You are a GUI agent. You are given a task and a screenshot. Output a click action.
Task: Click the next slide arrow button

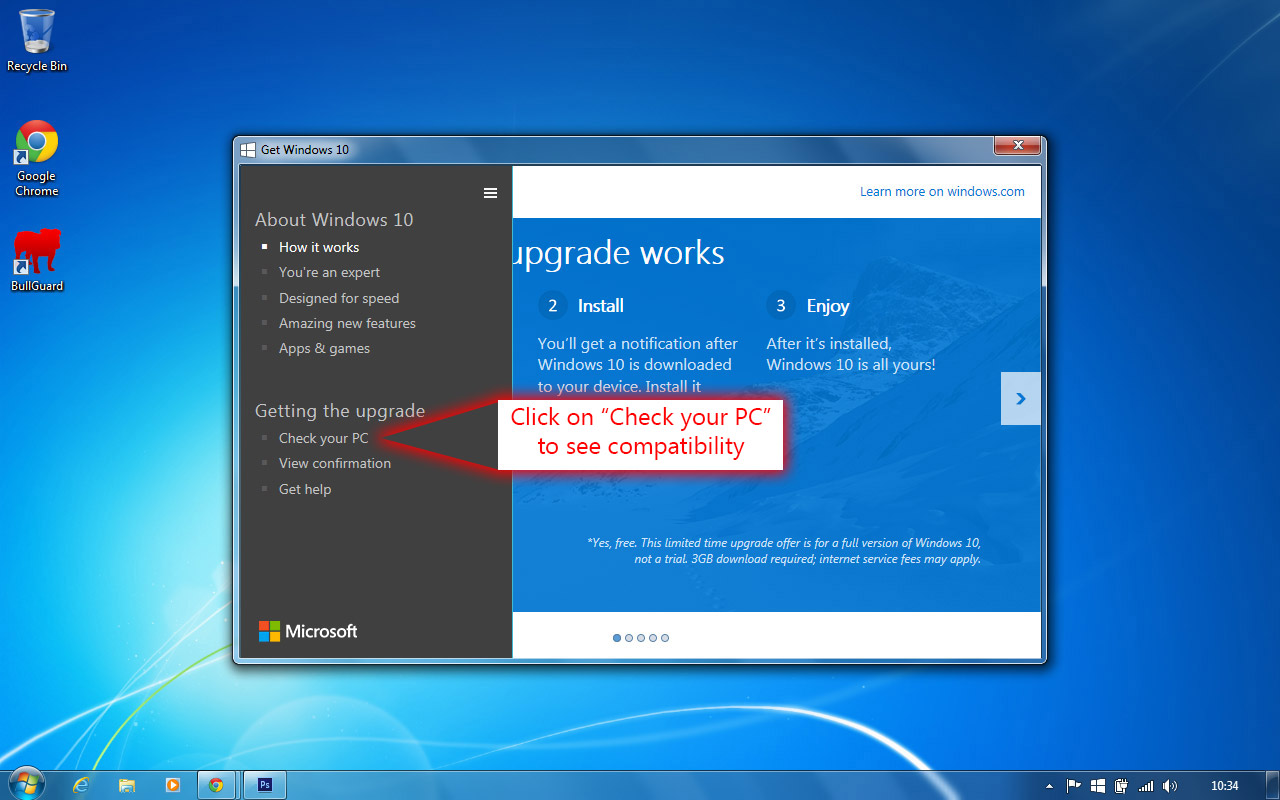coord(1020,398)
